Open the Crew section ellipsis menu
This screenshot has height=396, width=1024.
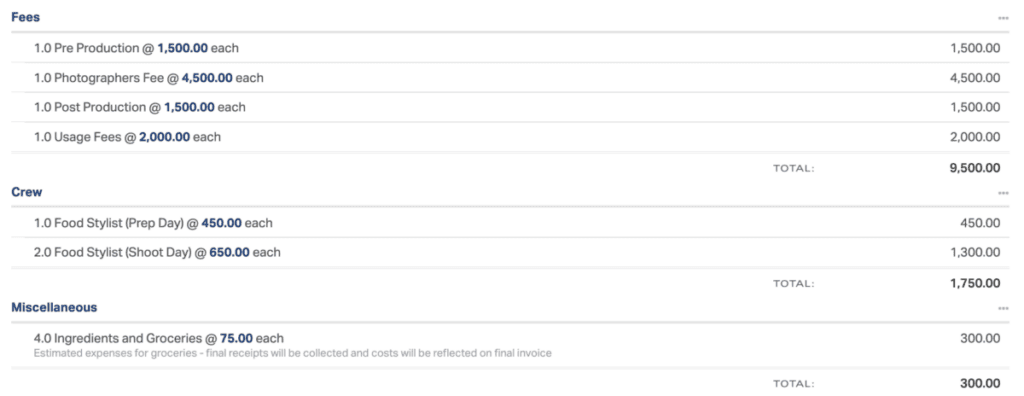pyautogui.click(x=1002, y=193)
